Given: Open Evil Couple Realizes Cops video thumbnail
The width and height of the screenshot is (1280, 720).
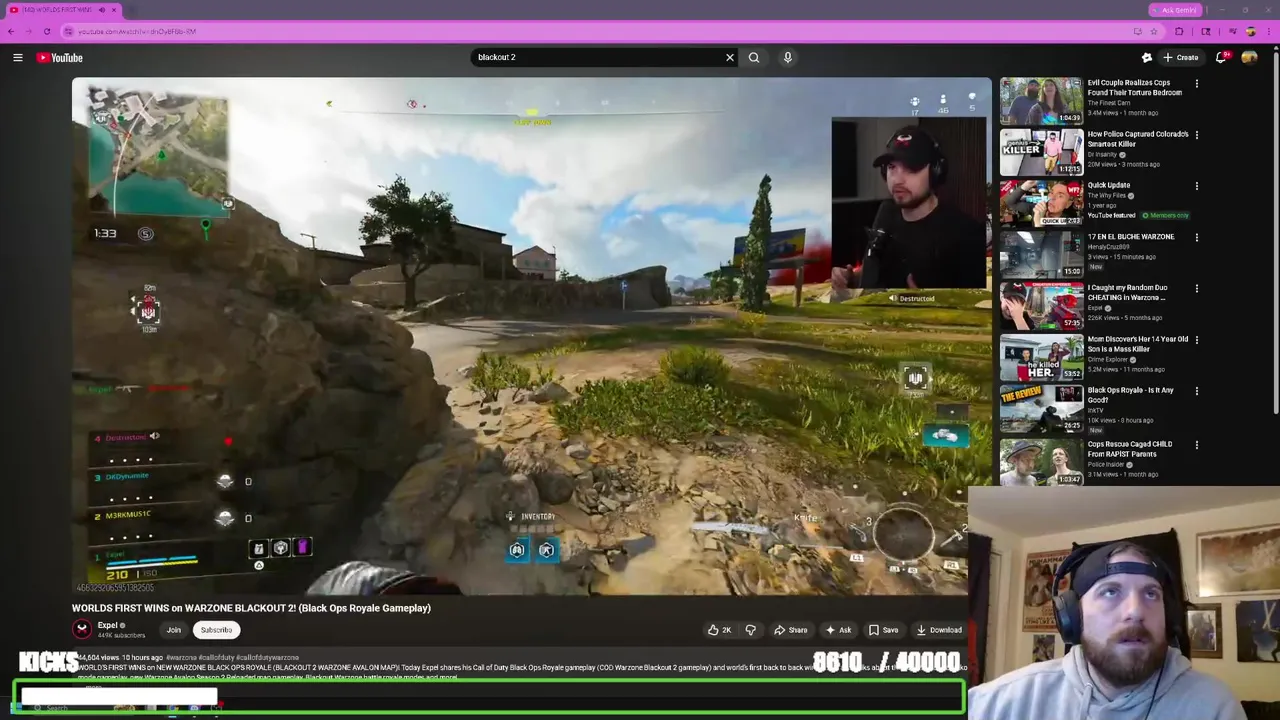Looking at the screenshot, I should point(1041,101).
